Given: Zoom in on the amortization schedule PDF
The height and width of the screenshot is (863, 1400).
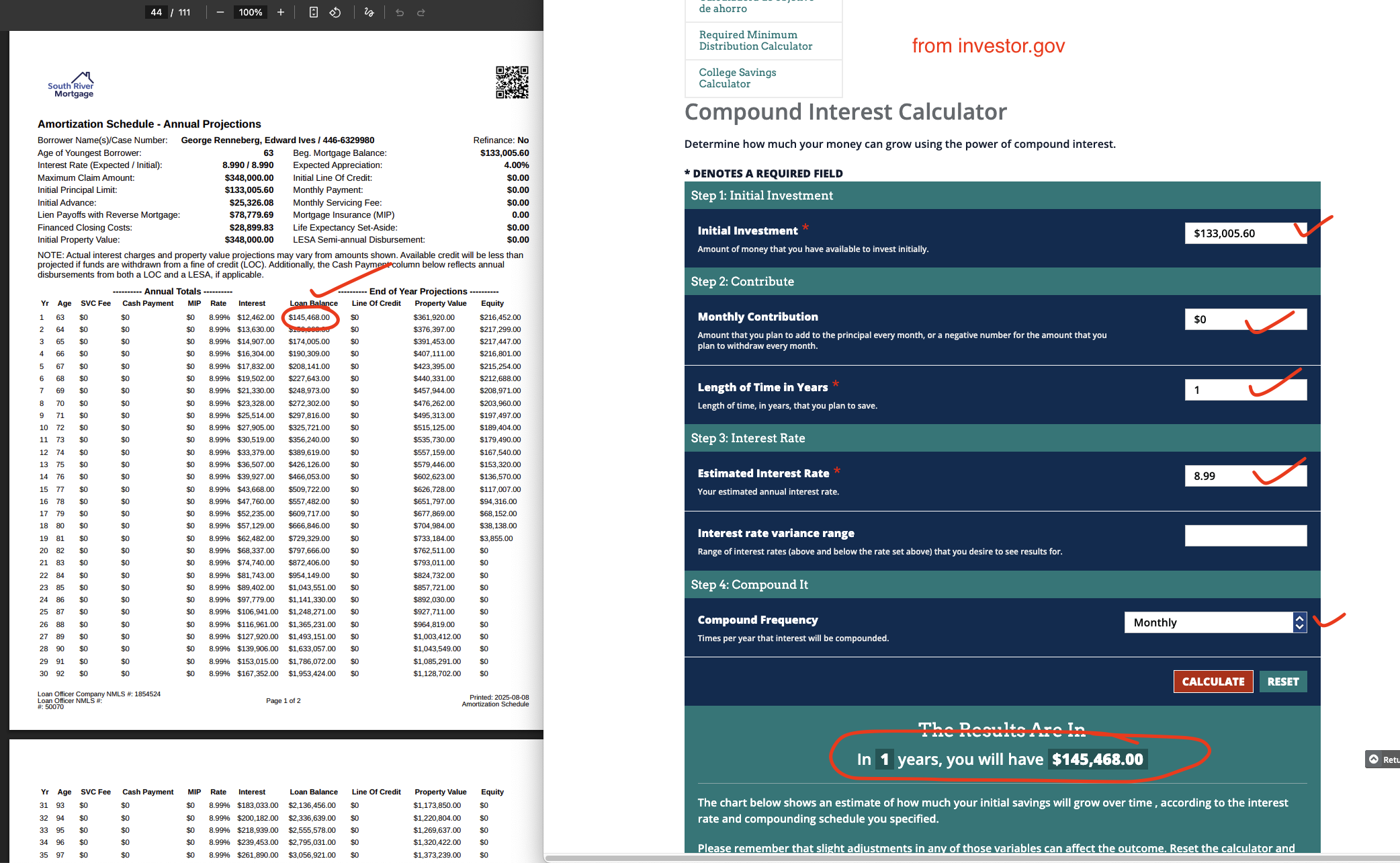Looking at the screenshot, I should (281, 12).
